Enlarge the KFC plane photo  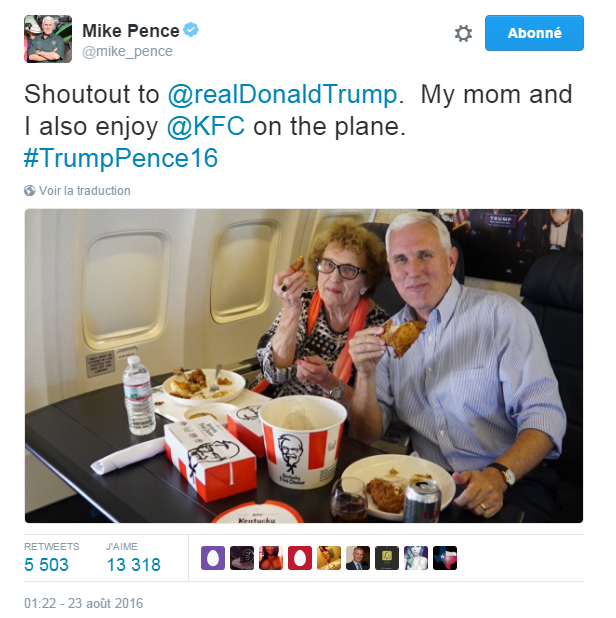point(304,365)
